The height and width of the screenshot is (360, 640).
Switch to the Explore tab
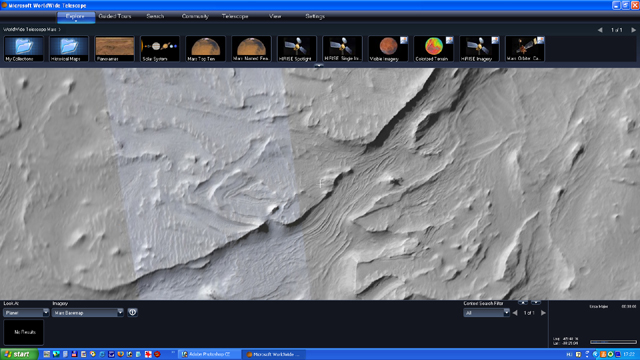76,17
